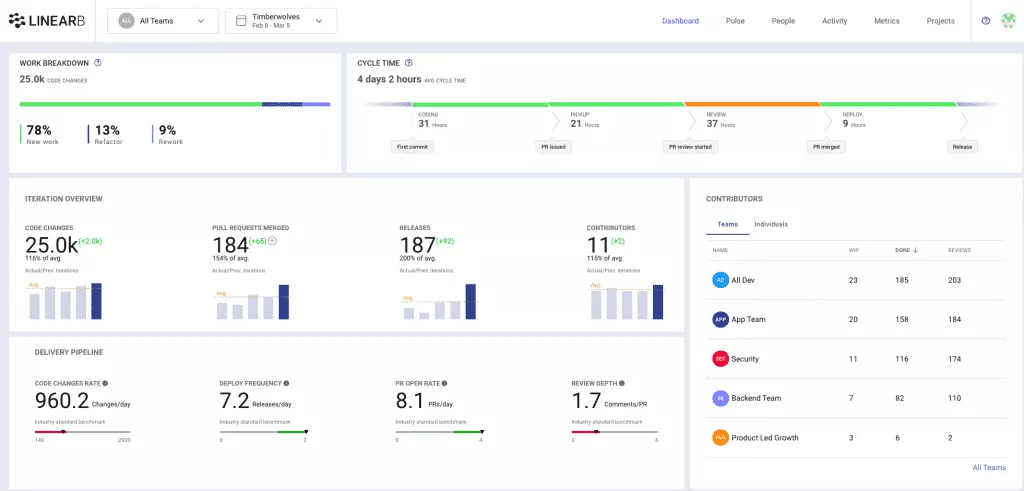The height and width of the screenshot is (491, 1024).
Task: Click the Deploy Frequency benchmark slider
Action: (x=264, y=432)
